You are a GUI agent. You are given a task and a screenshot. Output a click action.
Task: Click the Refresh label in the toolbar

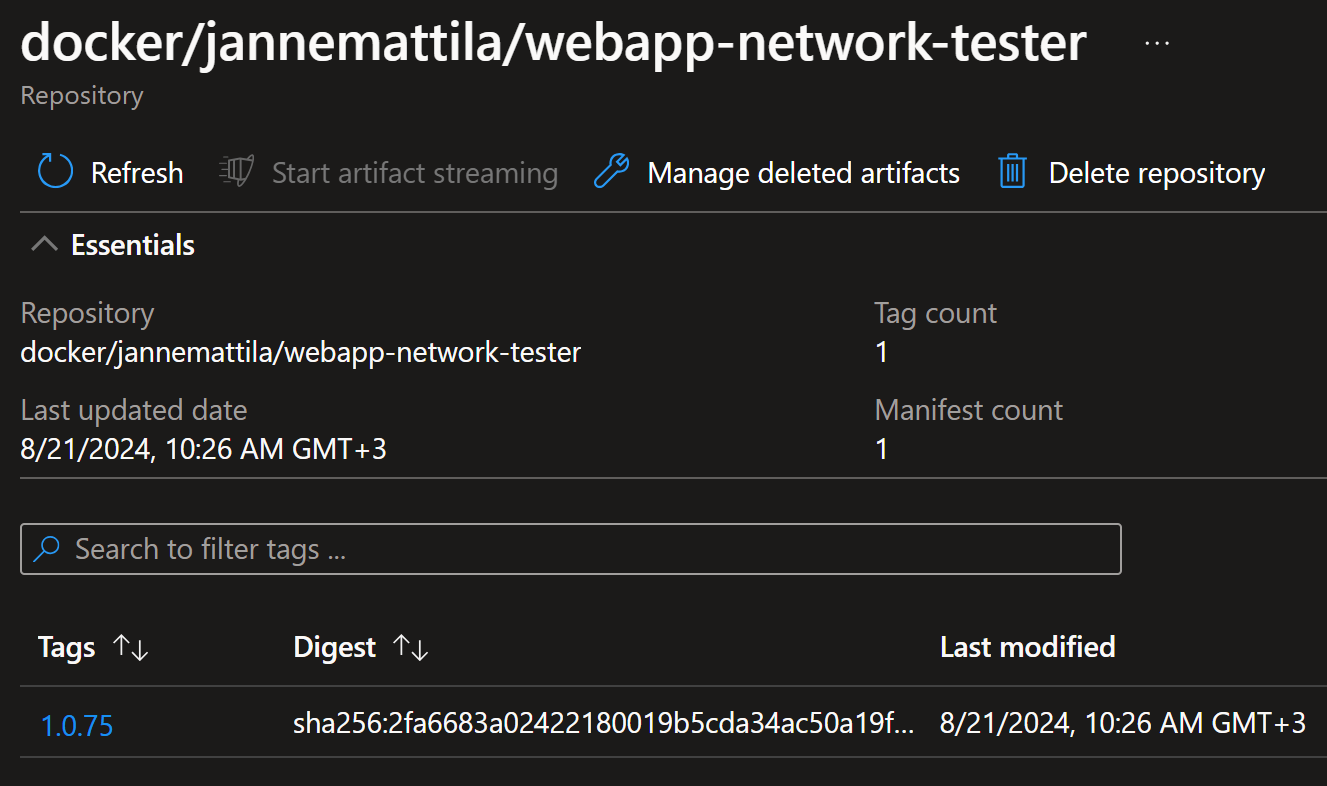click(x=137, y=173)
